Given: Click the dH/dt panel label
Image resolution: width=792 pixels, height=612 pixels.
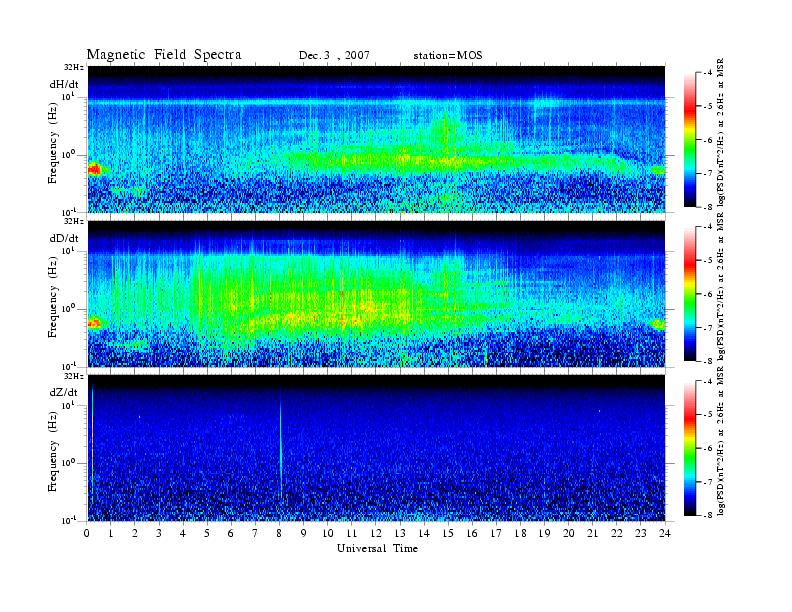Looking at the screenshot, I should 64,85.
